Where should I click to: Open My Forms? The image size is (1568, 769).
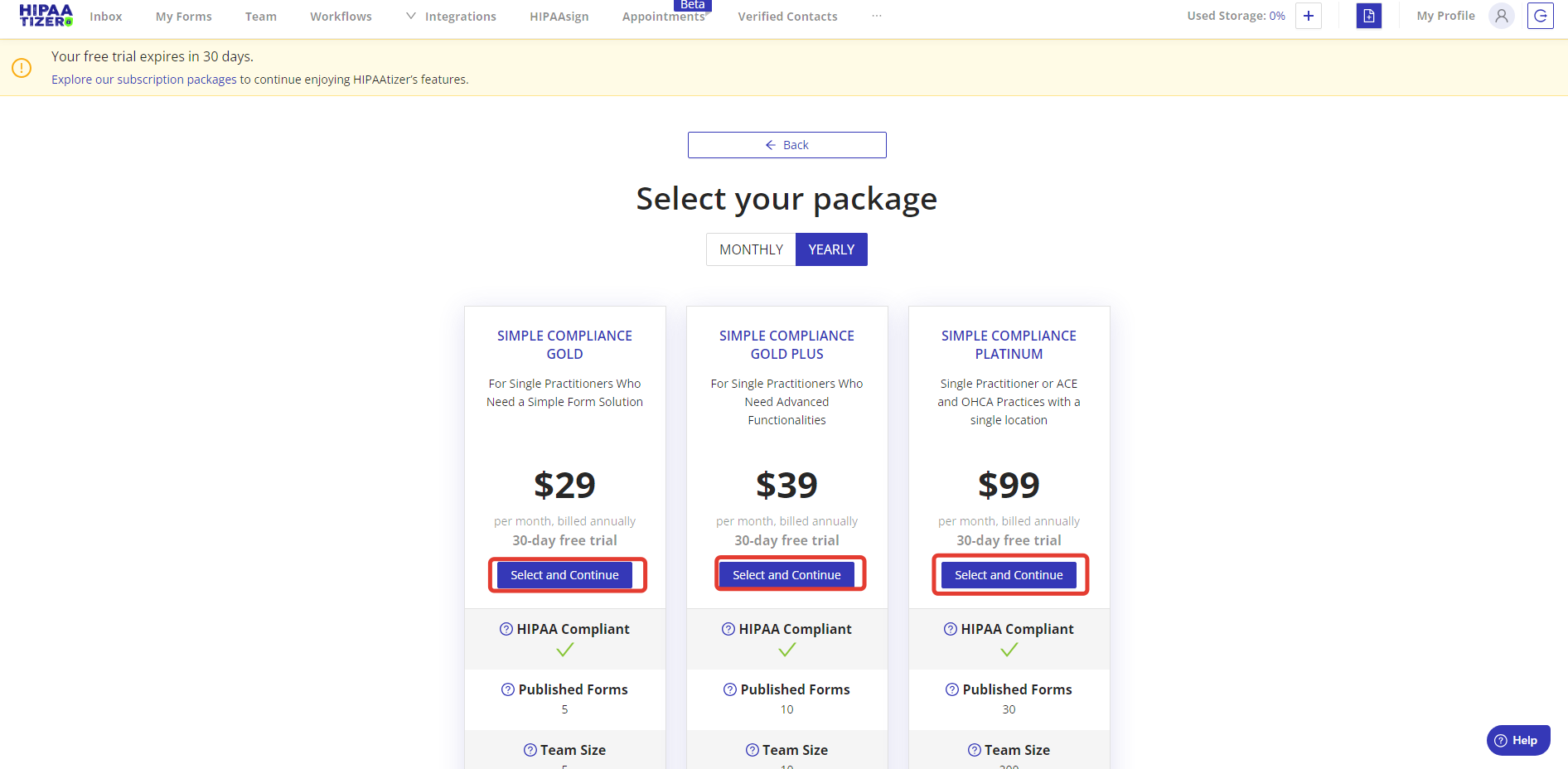(183, 16)
